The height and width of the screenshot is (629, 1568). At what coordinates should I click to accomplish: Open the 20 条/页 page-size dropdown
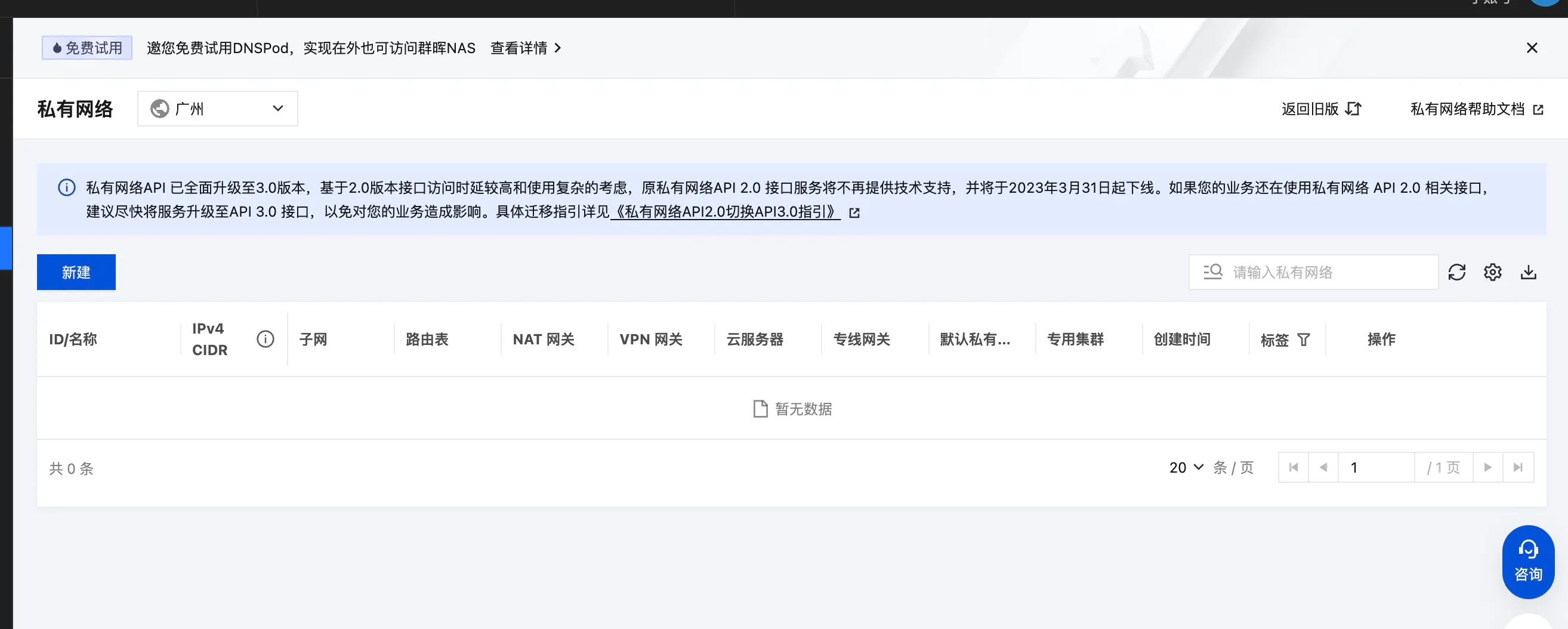pos(1185,467)
